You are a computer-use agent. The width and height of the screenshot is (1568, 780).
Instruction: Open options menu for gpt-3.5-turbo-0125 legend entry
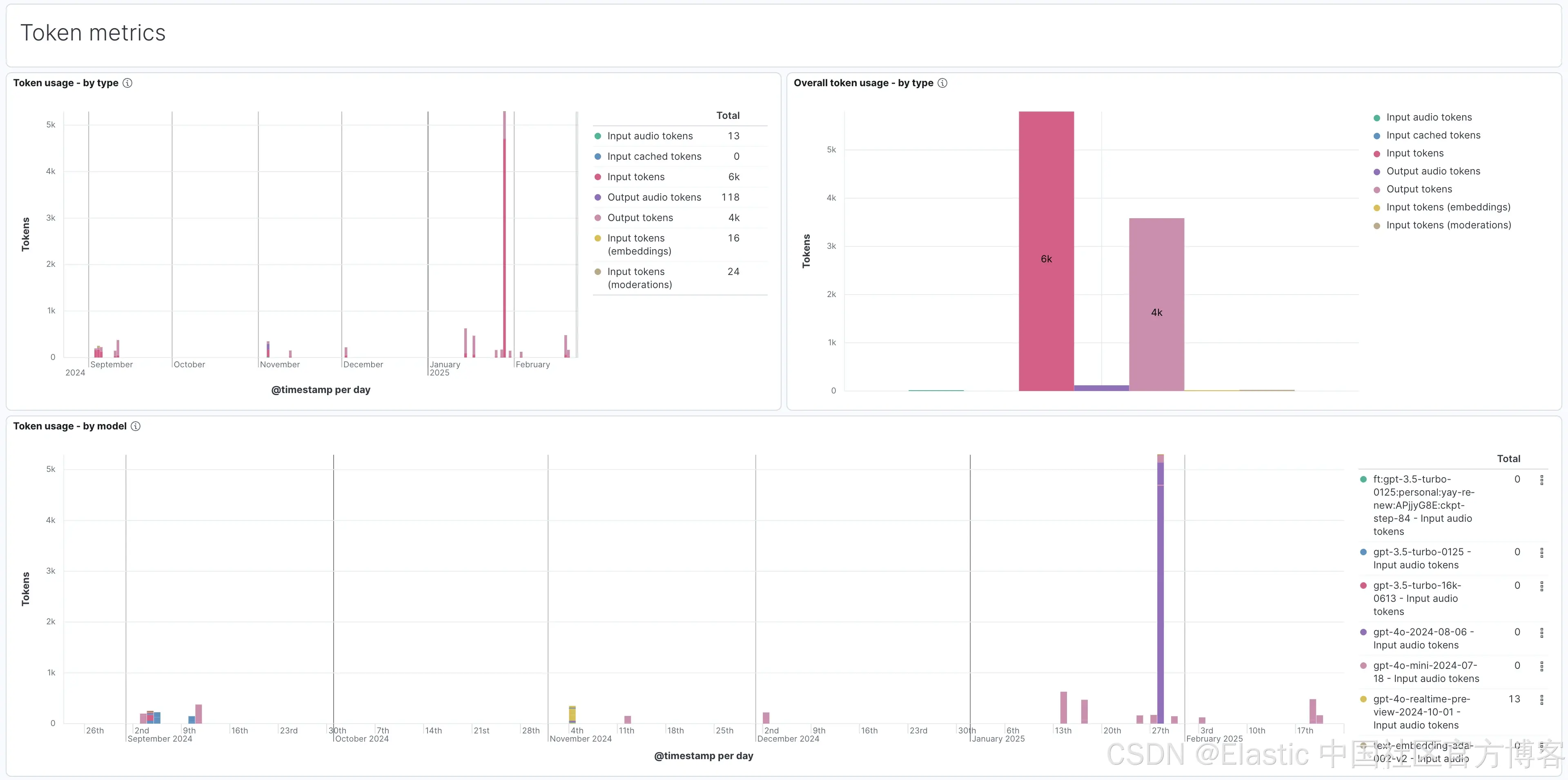pos(1542,552)
